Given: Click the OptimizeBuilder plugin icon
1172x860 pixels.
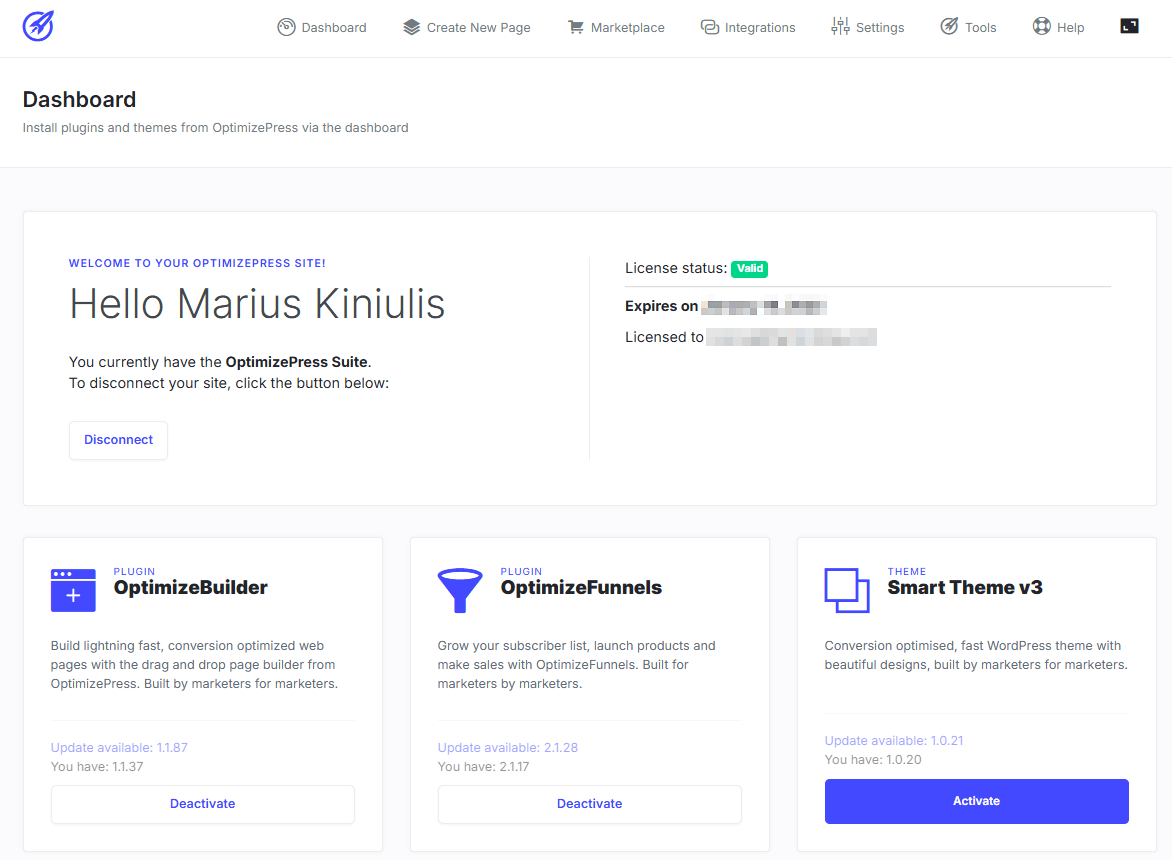Looking at the screenshot, I should coord(73,590).
